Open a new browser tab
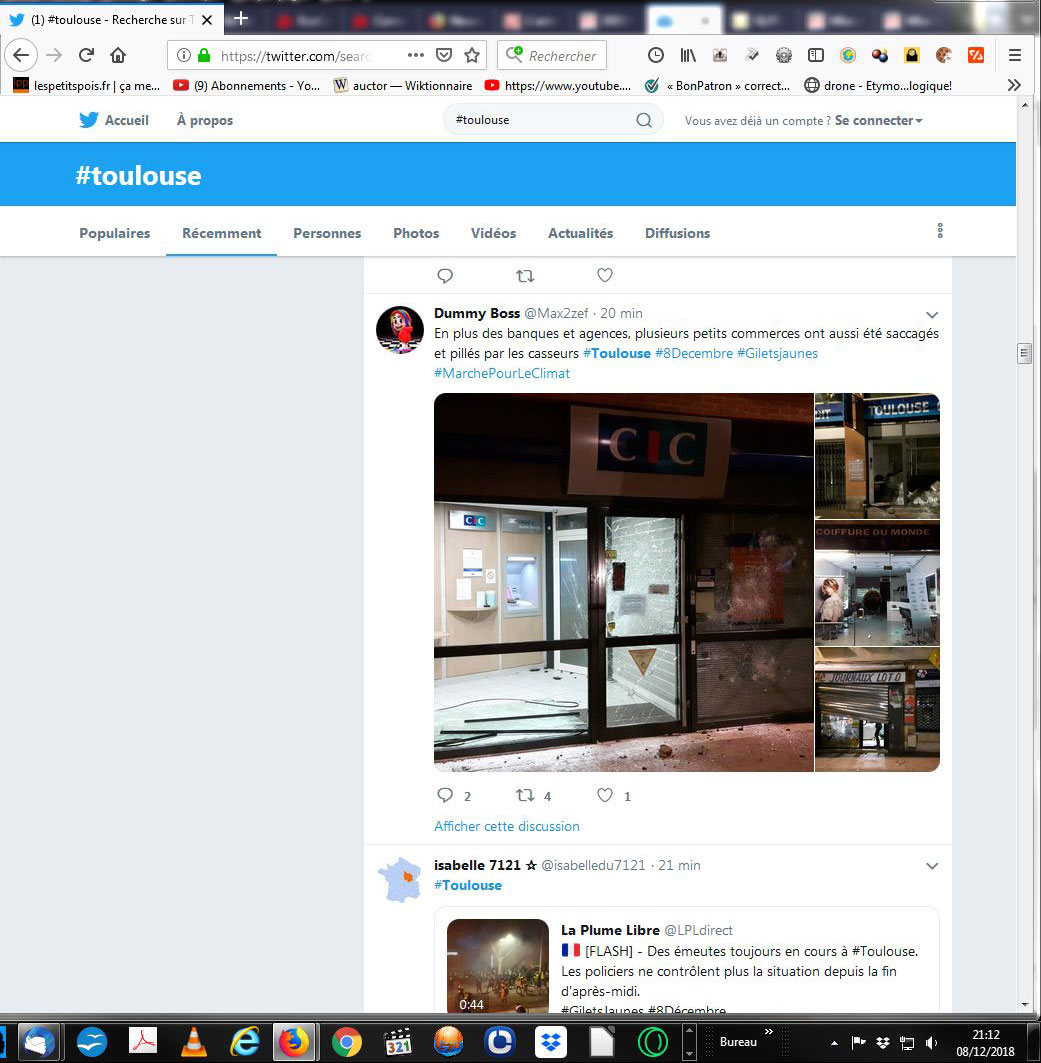The image size is (1041, 1063). (241, 19)
